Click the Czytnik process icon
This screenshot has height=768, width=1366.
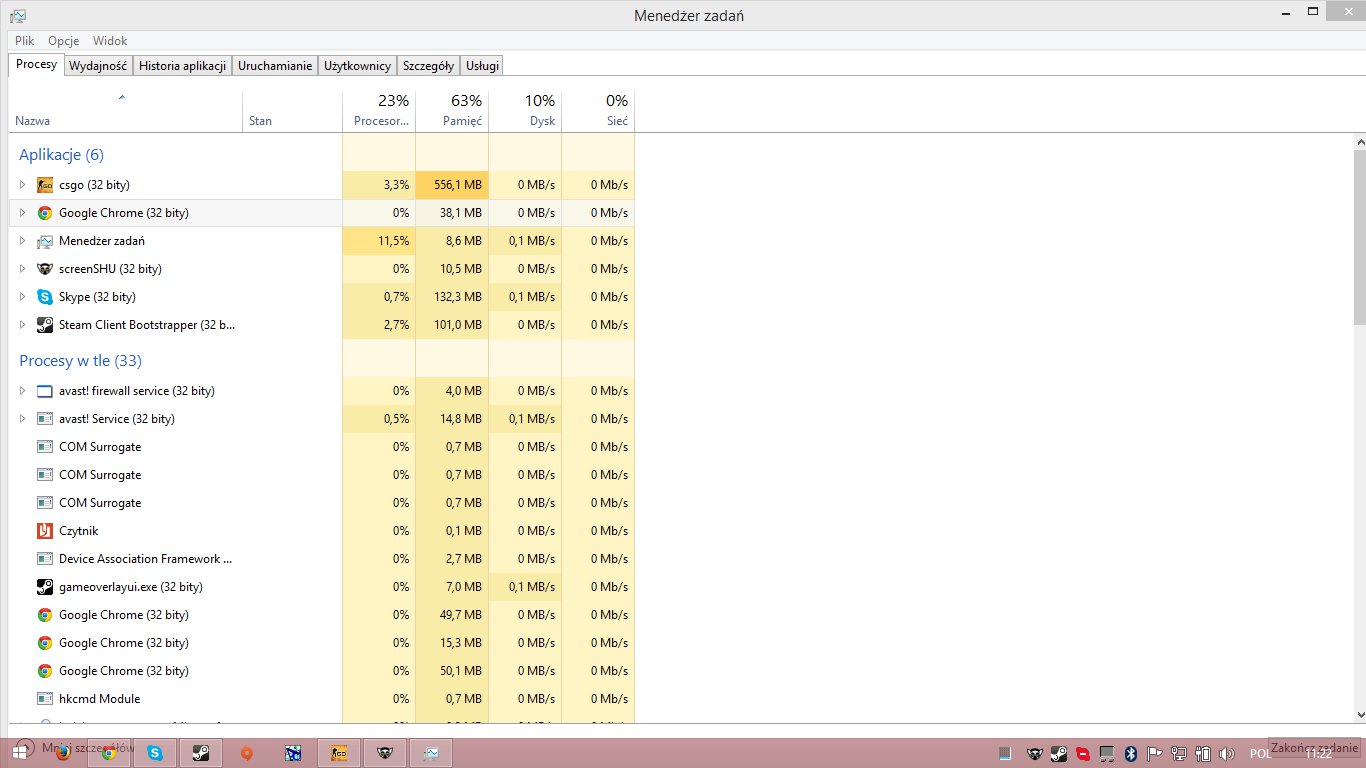45,531
